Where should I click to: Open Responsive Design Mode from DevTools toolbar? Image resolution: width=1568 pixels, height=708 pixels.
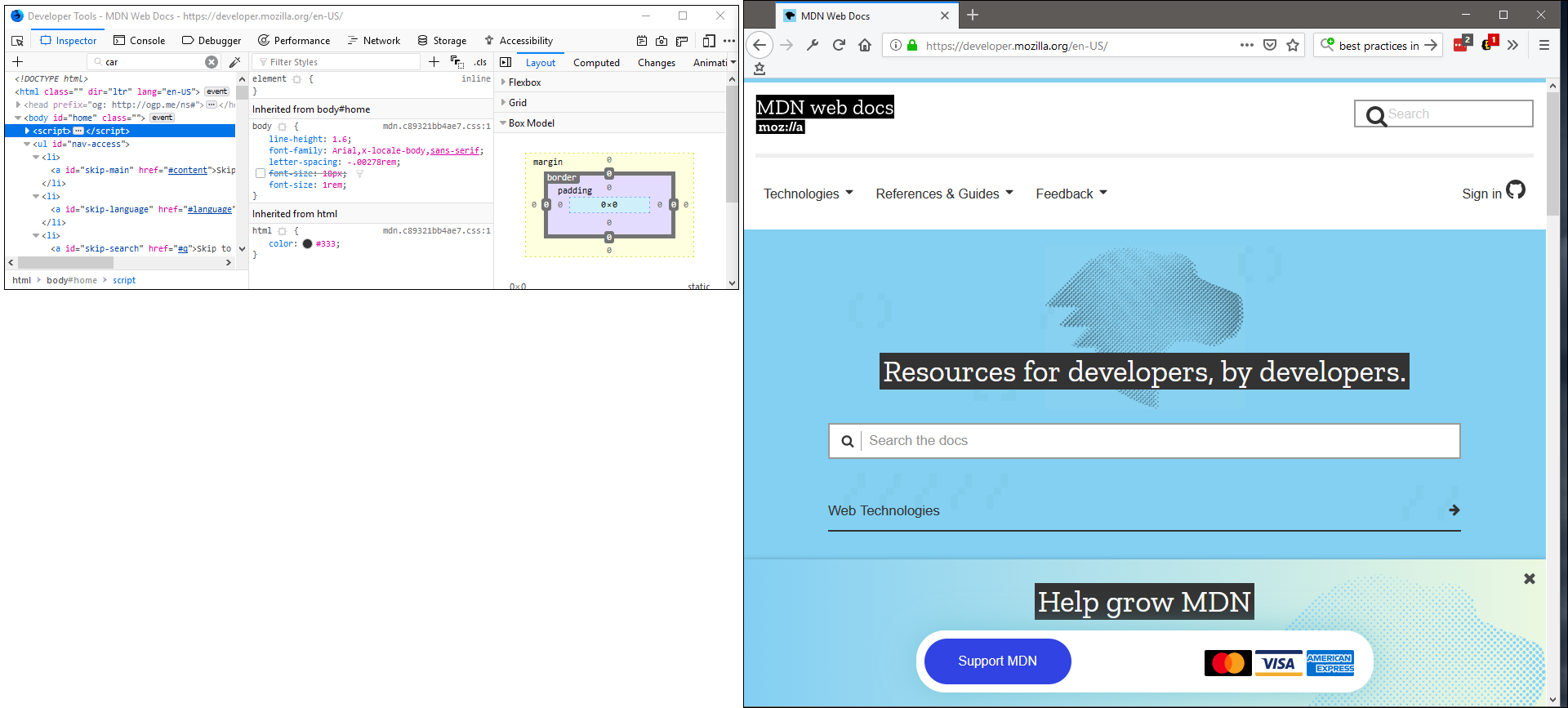[709, 41]
